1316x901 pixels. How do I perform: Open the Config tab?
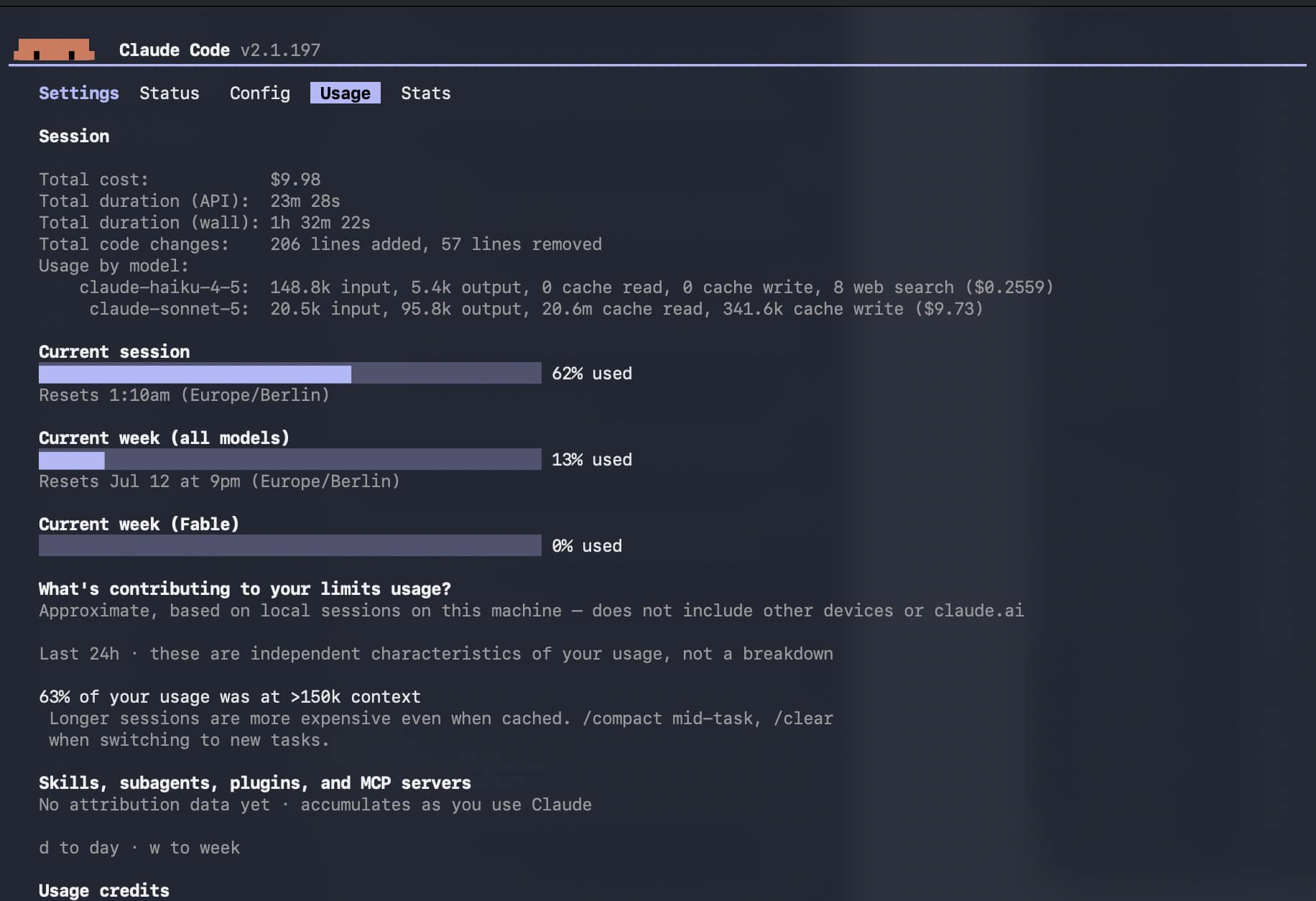coord(260,93)
